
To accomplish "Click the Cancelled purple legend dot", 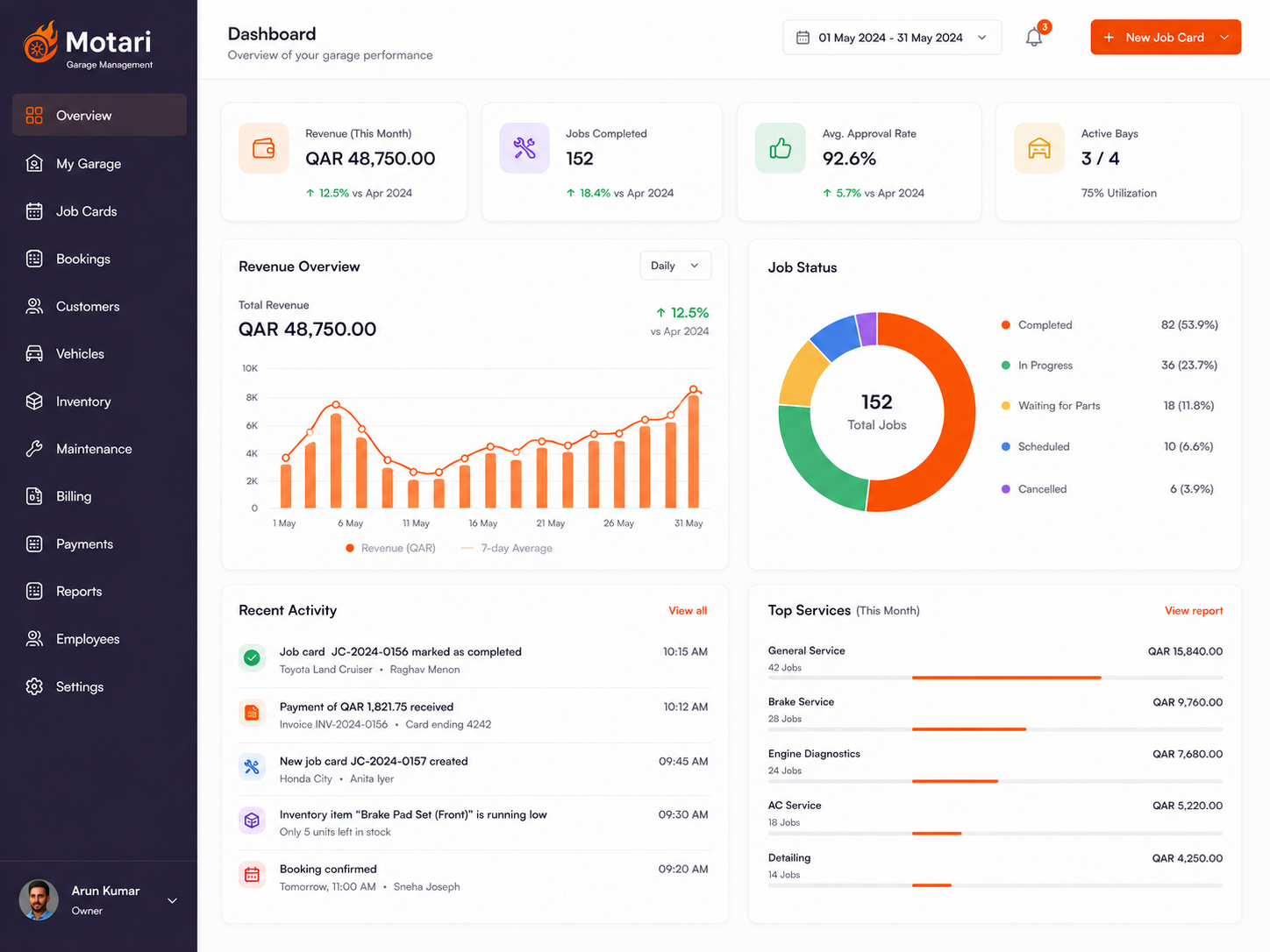I will pyautogui.click(x=1006, y=488).
